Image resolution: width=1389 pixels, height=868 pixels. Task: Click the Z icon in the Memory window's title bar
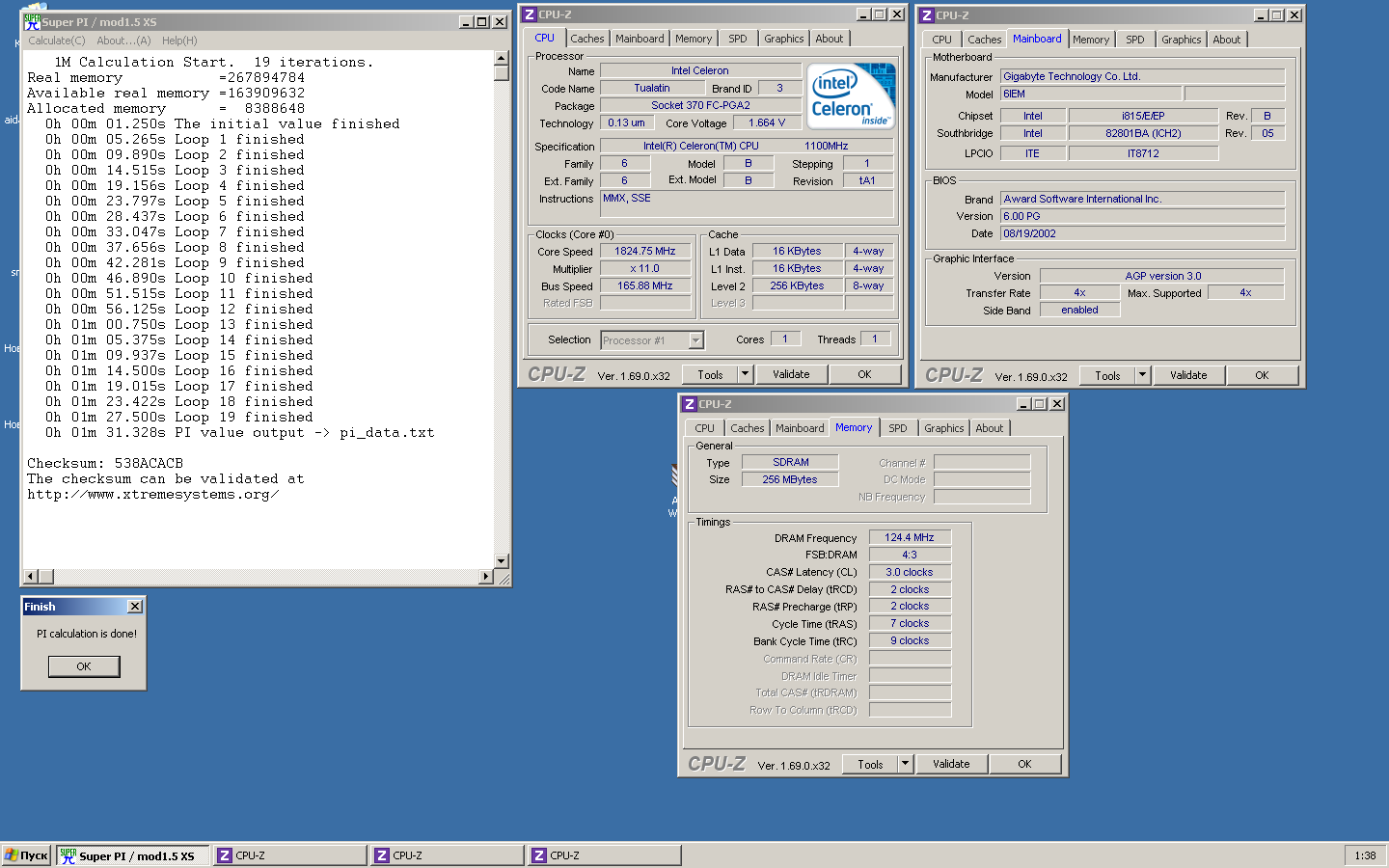coord(689,404)
